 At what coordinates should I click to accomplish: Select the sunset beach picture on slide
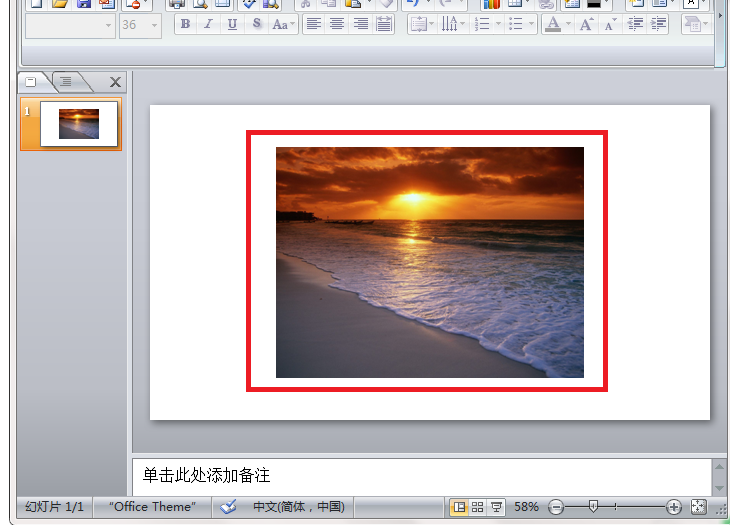tap(429, 262)
